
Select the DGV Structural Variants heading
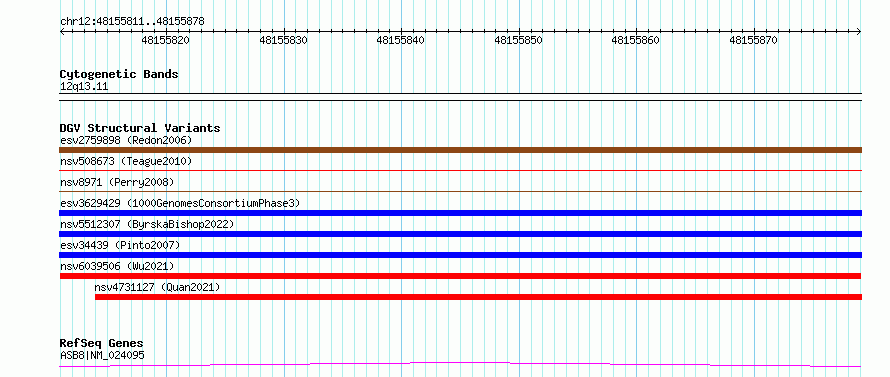point(140,128)
